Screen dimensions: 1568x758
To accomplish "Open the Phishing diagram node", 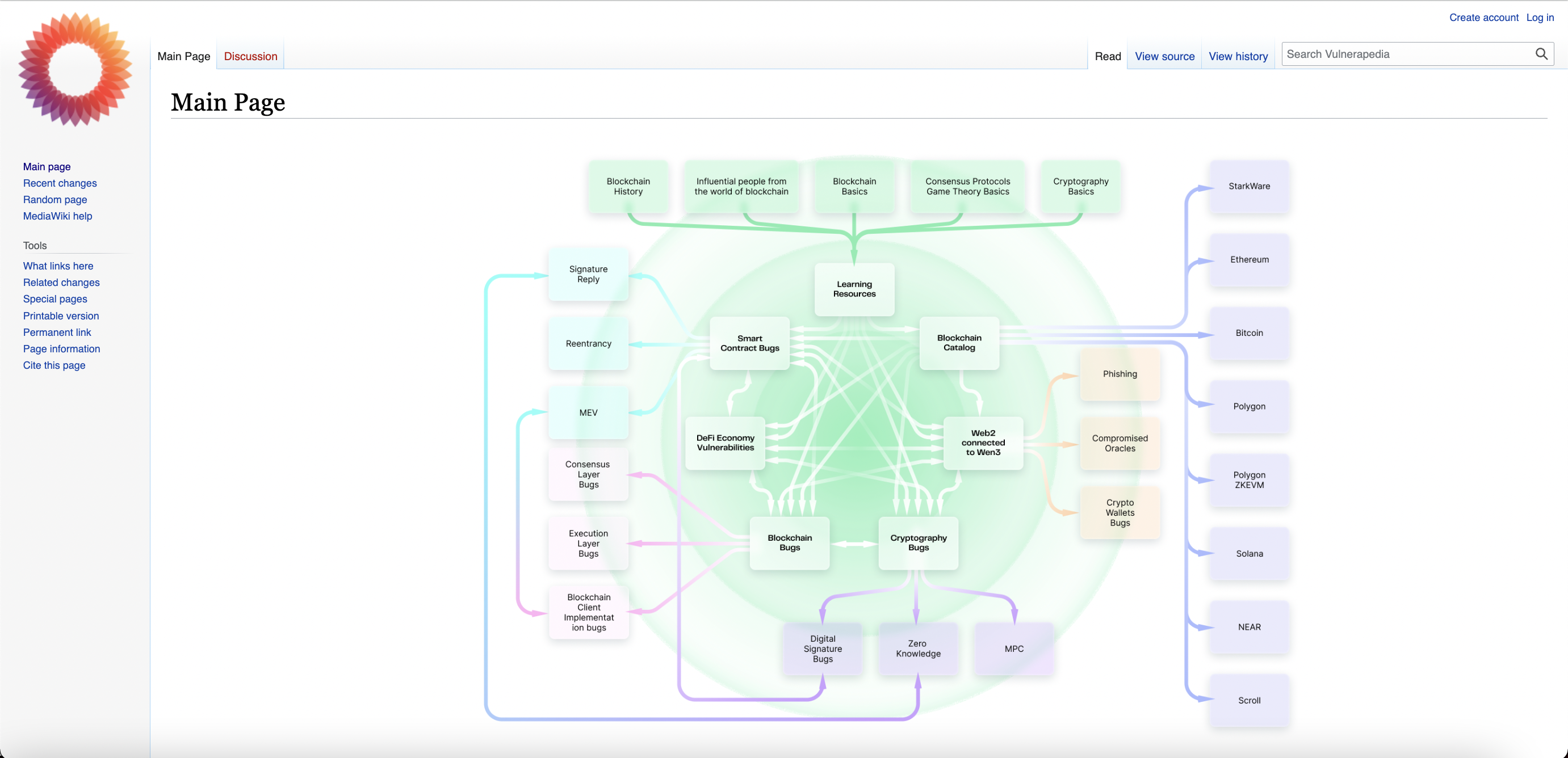I will (x=1120, y=374).
